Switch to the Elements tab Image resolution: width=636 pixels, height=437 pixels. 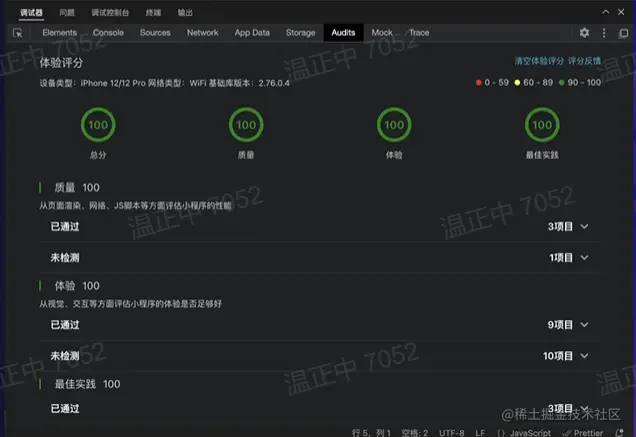pyautogui.click(x=59, y=32)
